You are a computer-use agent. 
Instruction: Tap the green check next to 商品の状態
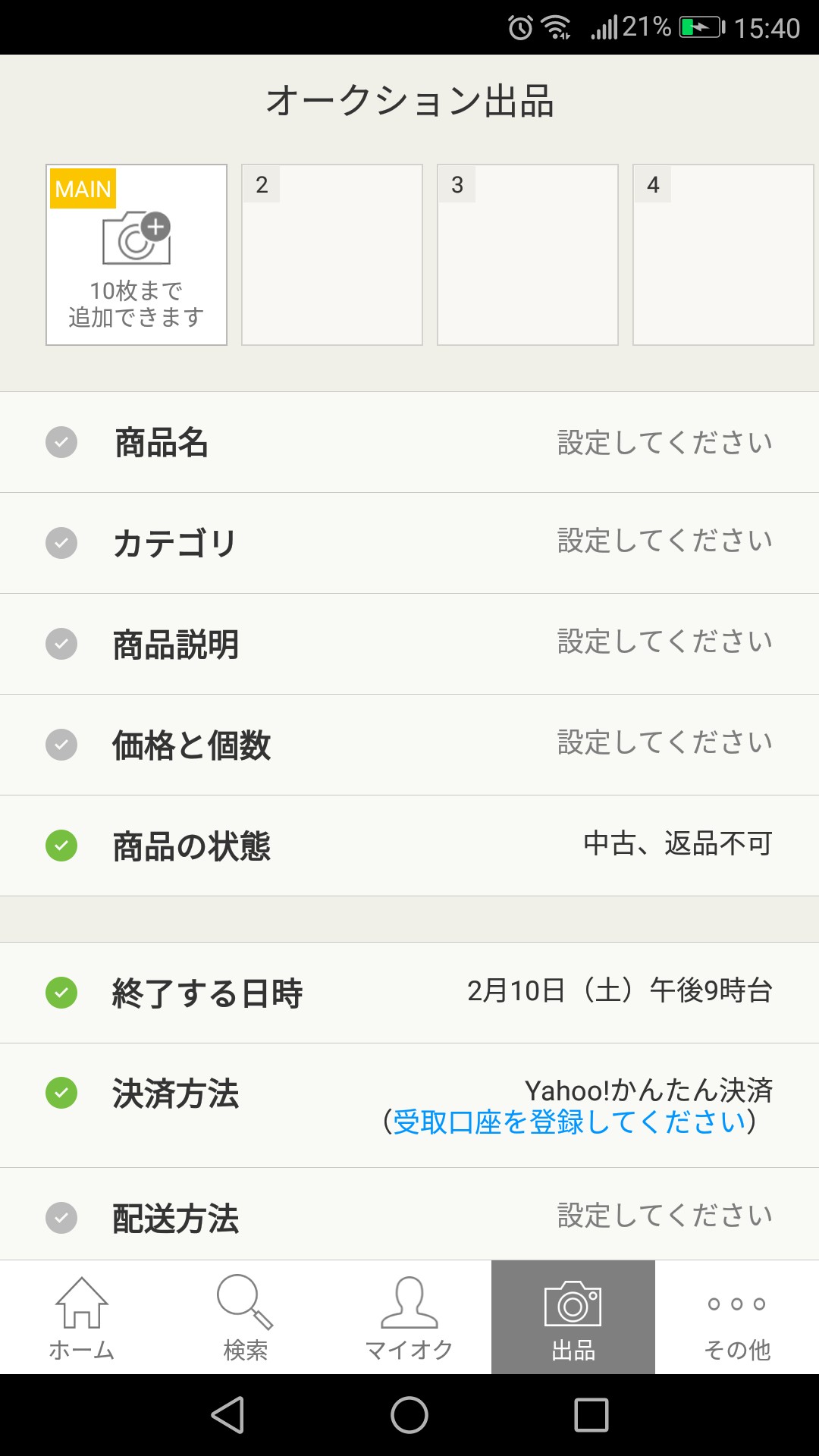(61, 846)
